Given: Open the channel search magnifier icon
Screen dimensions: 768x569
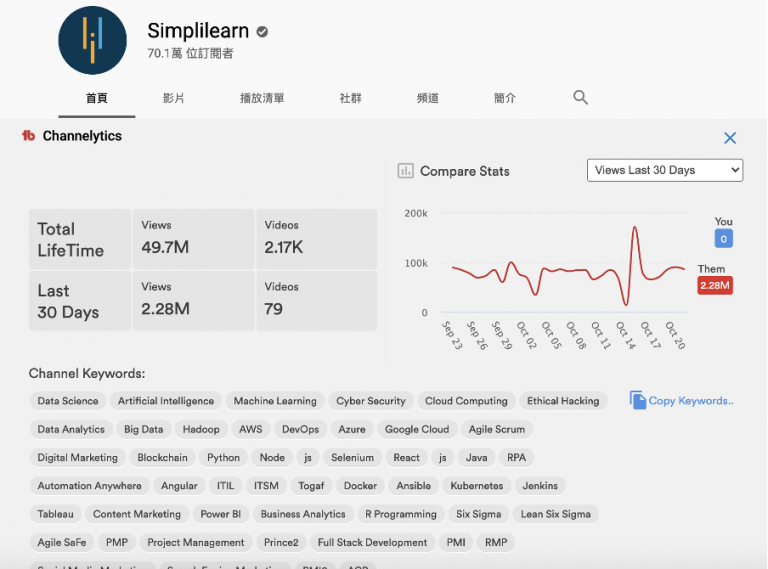Looking at the screenshot, I should pos(580,97).
